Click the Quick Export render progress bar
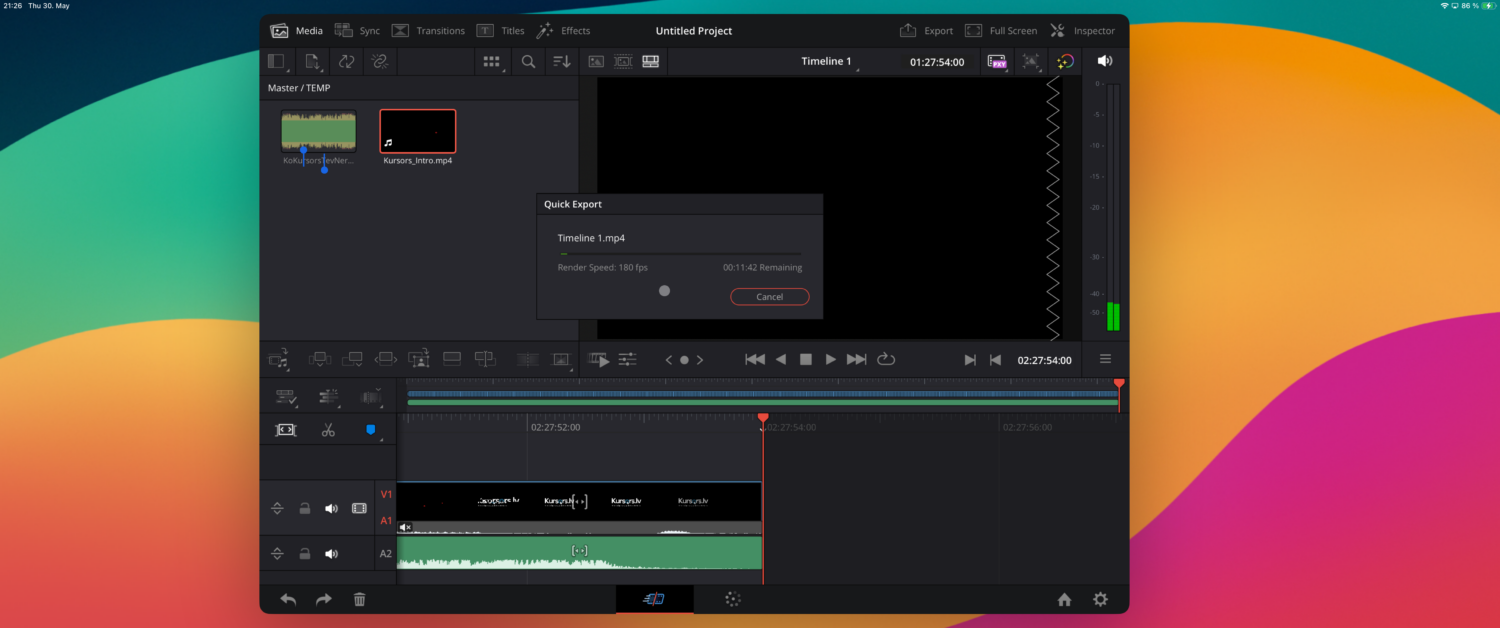 pyautogui.click(x=679, y=254)
